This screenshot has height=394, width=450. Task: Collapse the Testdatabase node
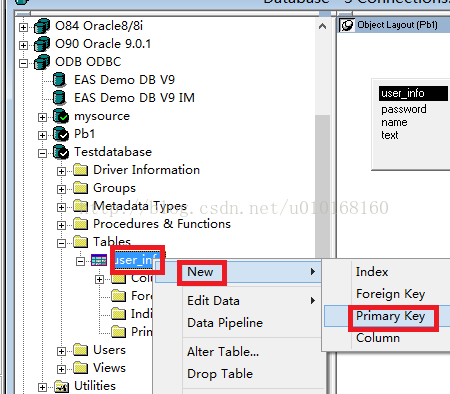pyautogui.click(x=42, y=153)
